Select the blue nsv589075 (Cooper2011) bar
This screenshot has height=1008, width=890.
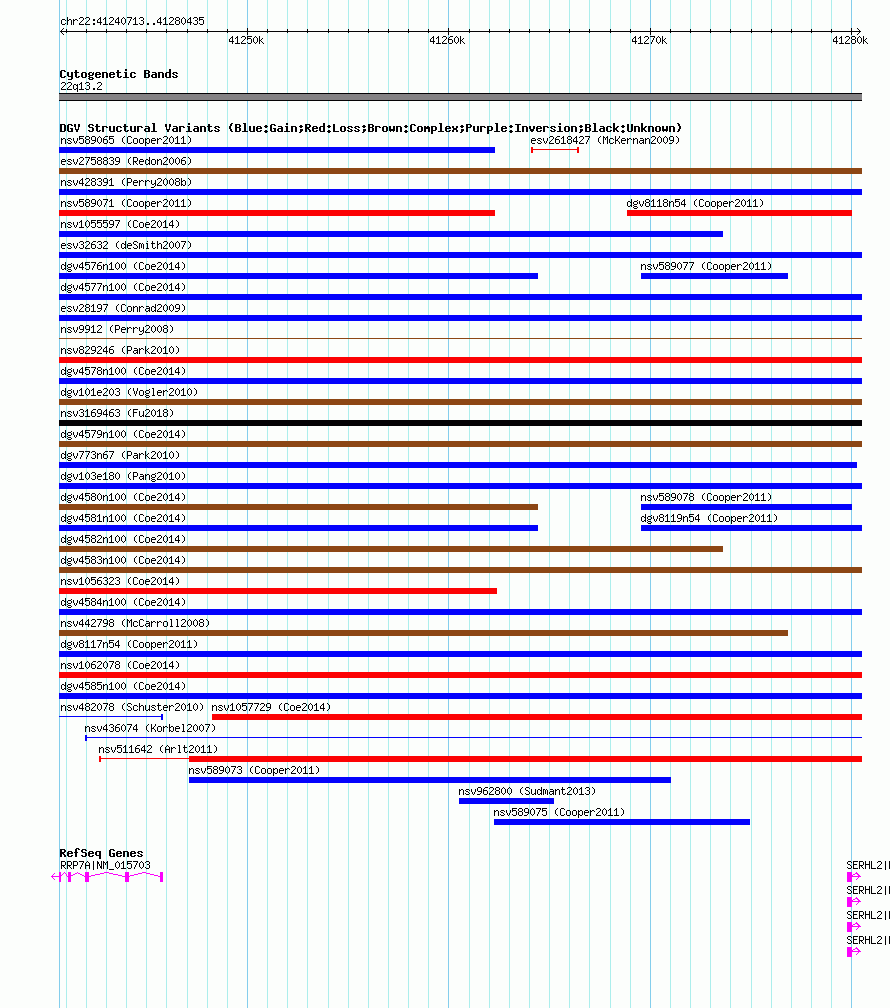pos(622,822)
